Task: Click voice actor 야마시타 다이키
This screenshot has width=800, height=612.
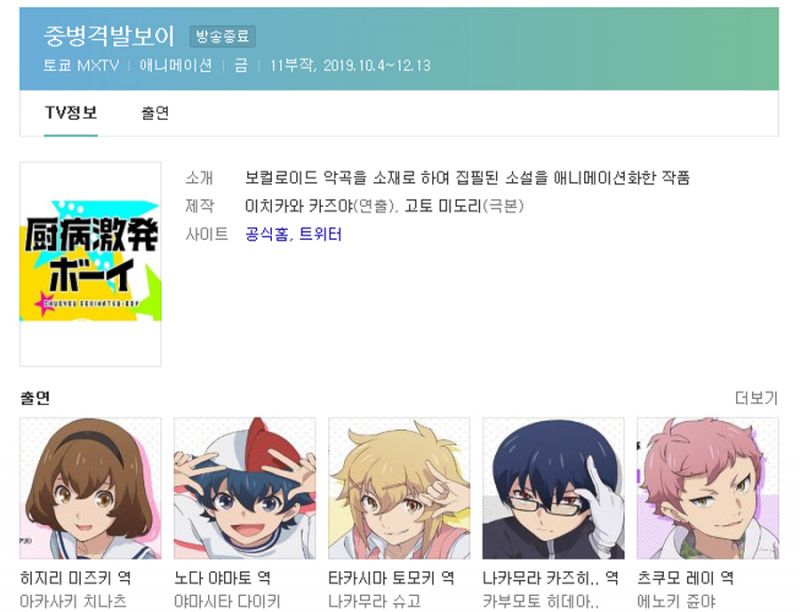Action: coord(227,601)
